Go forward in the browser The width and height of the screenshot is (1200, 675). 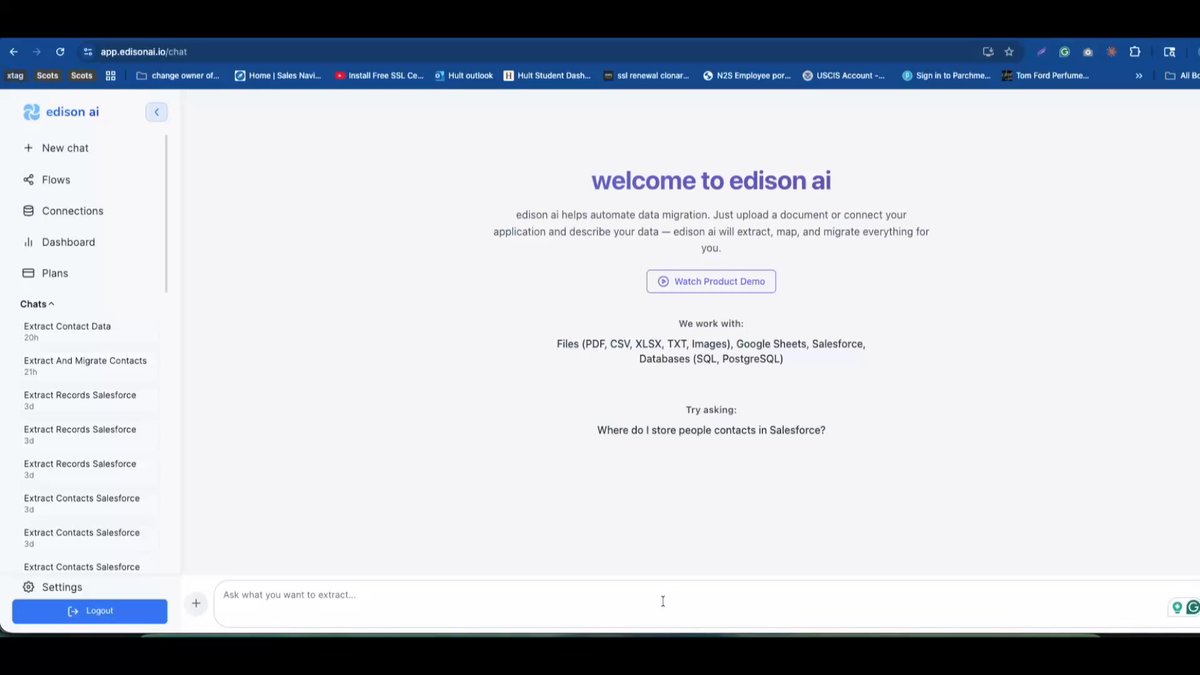click(x=37, y=51)
